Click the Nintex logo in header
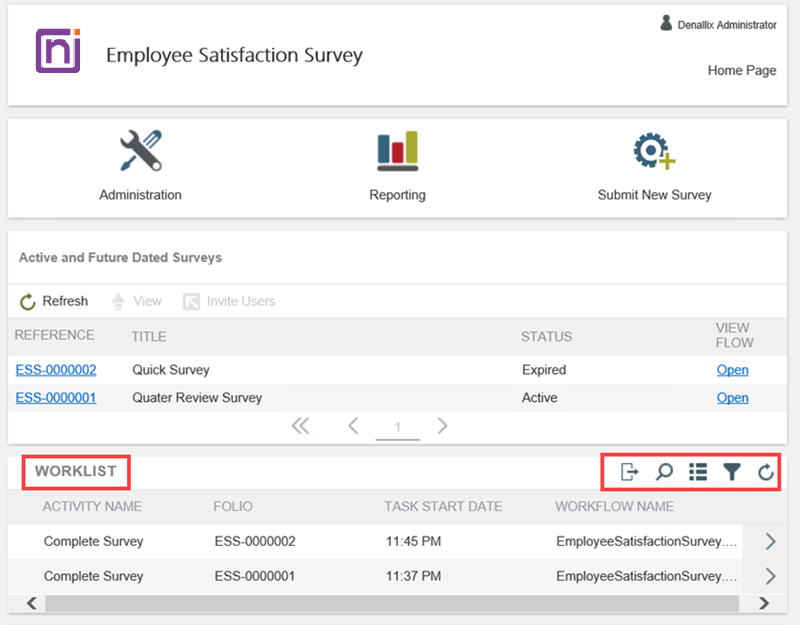The width and height of the screenshot is (800, 625). pos(57,50)
